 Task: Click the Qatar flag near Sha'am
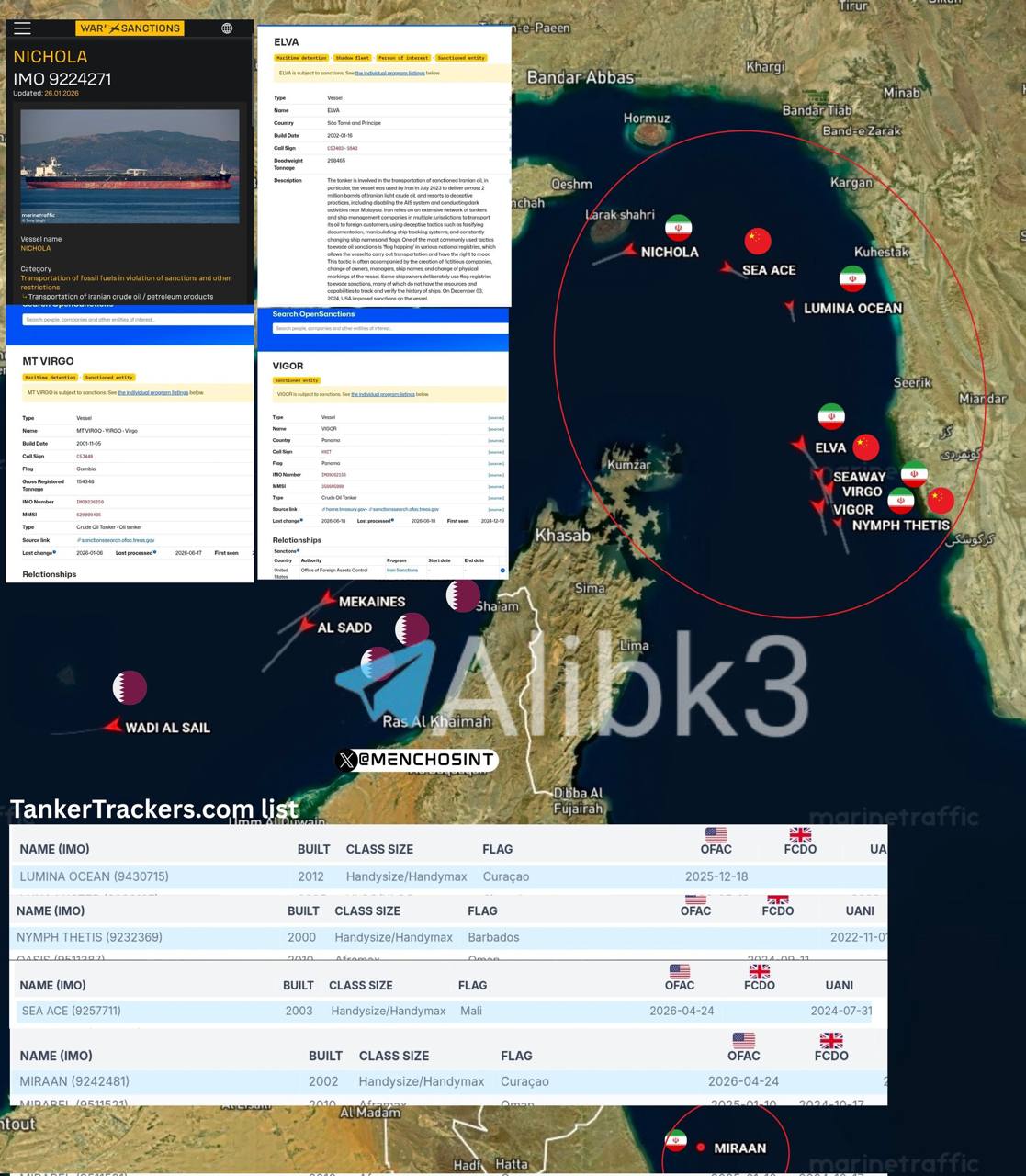pos(463,595)
